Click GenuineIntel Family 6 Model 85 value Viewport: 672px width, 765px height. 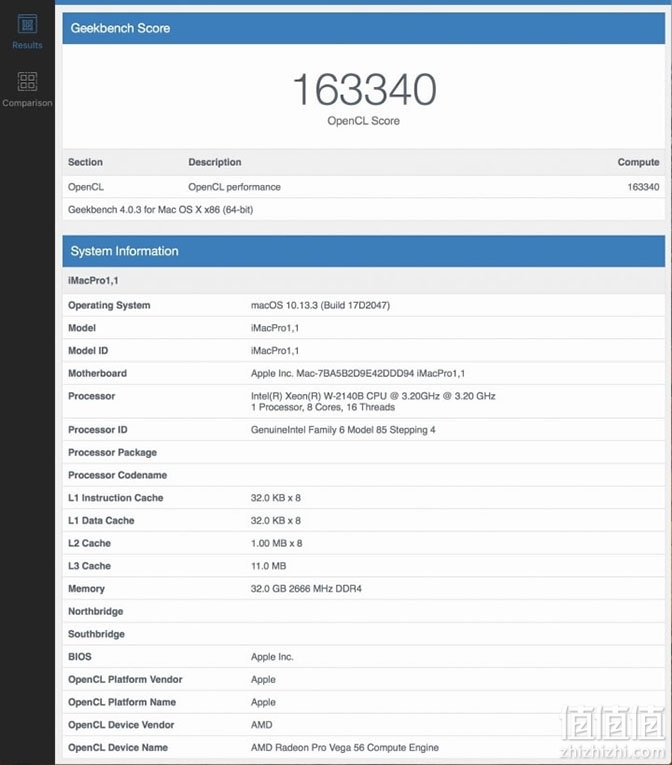click(343, 430)
